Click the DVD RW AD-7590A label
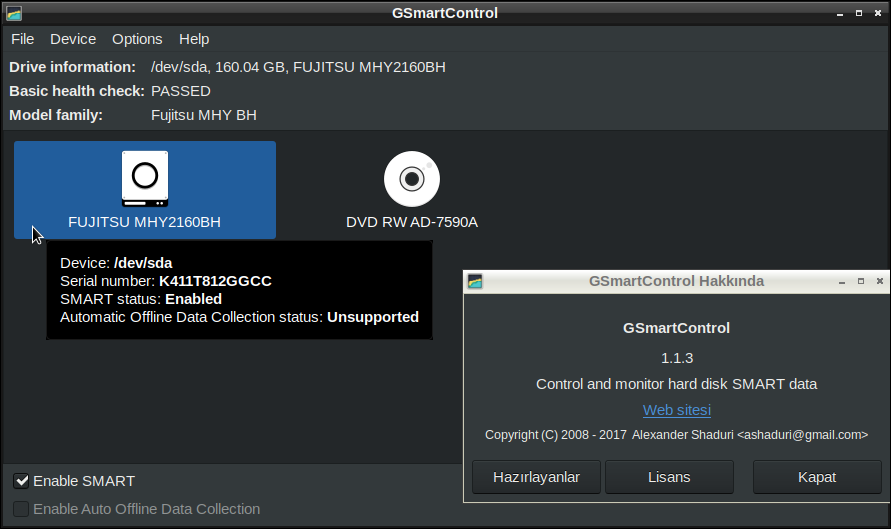This screenshot has height=529, width=891. [x=412, y=222]
